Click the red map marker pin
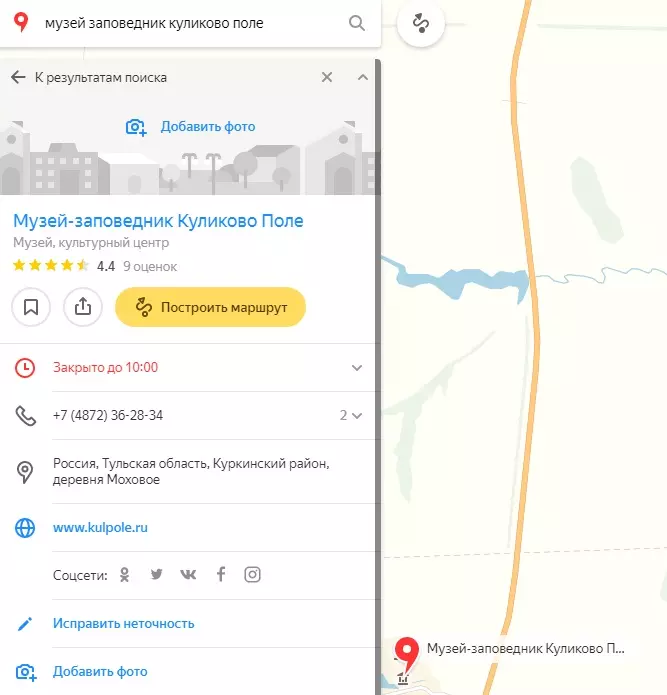667x695 pixels. point(406,653)
